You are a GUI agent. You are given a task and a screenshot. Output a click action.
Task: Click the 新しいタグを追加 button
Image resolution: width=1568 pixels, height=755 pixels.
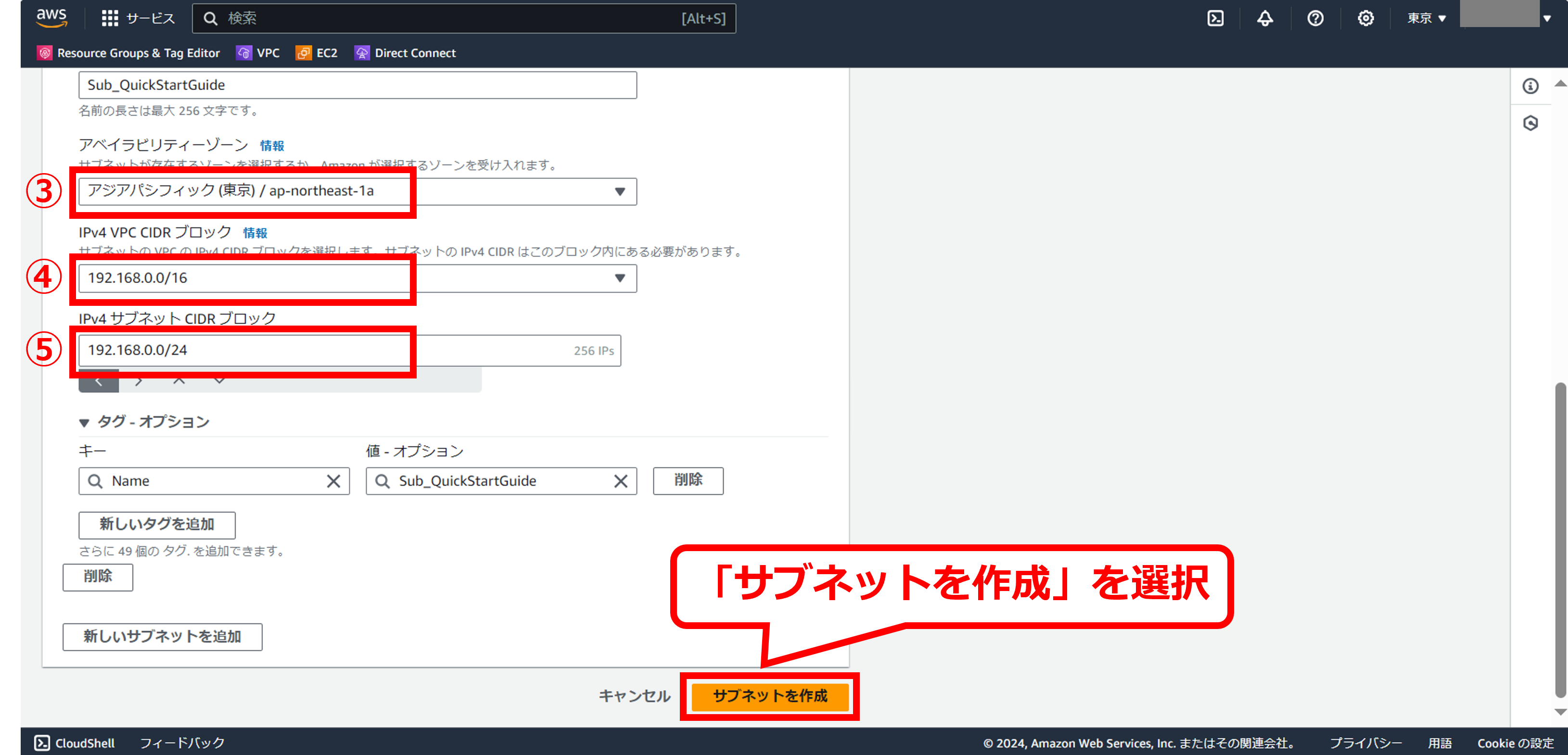(156, 525)
